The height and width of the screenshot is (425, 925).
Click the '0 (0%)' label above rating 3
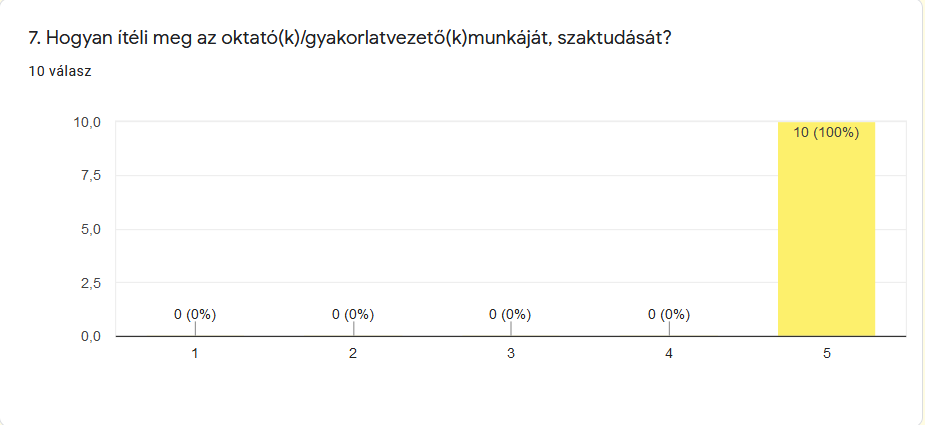510,315
